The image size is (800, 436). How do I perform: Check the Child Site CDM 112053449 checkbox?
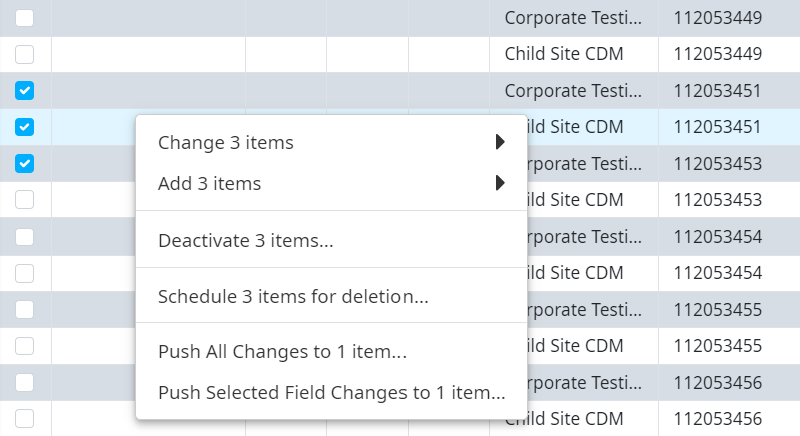click(x=25, y=54)
